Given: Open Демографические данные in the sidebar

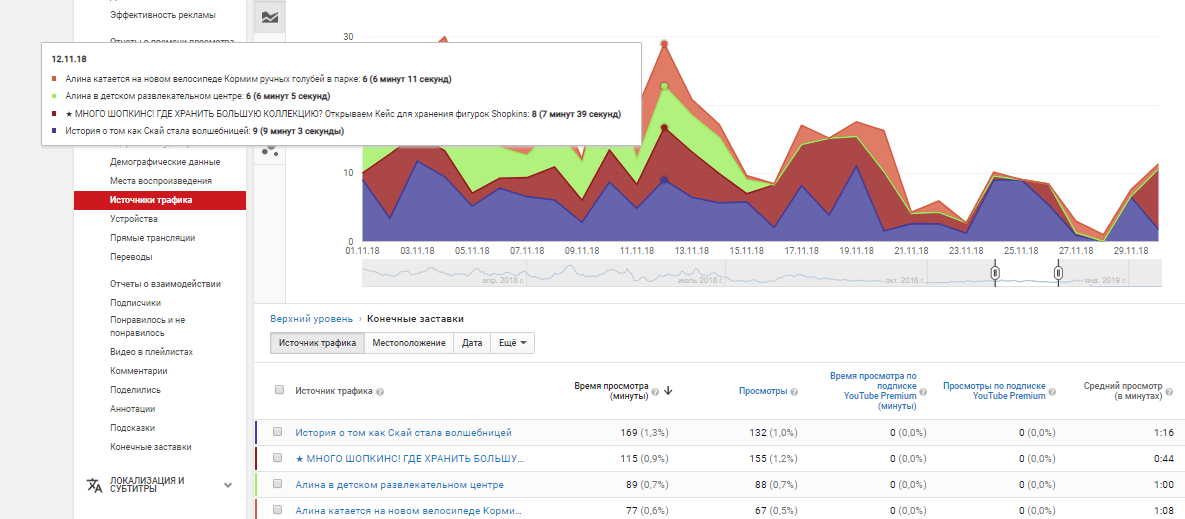Looking at the screenshot, I should (x=165, y=162).
